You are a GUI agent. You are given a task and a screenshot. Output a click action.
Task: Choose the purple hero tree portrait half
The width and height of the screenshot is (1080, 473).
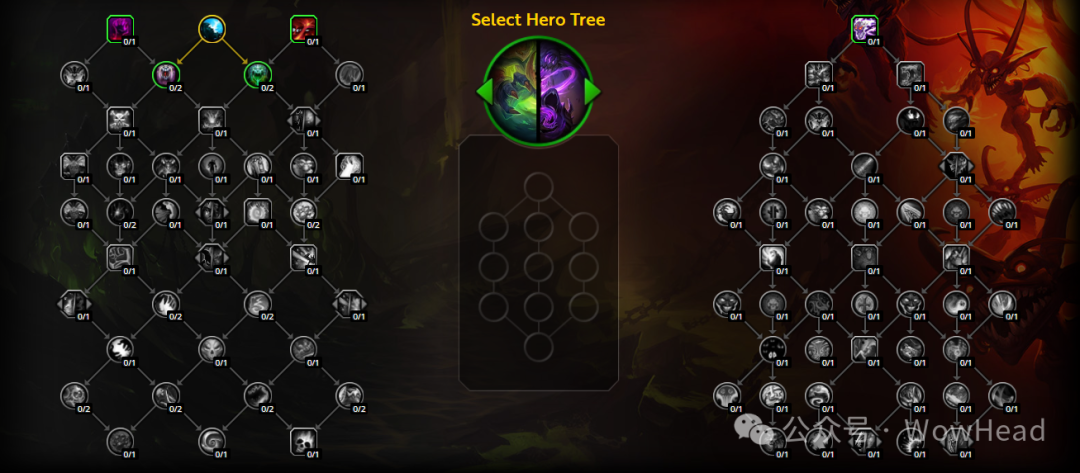point(565,91)
